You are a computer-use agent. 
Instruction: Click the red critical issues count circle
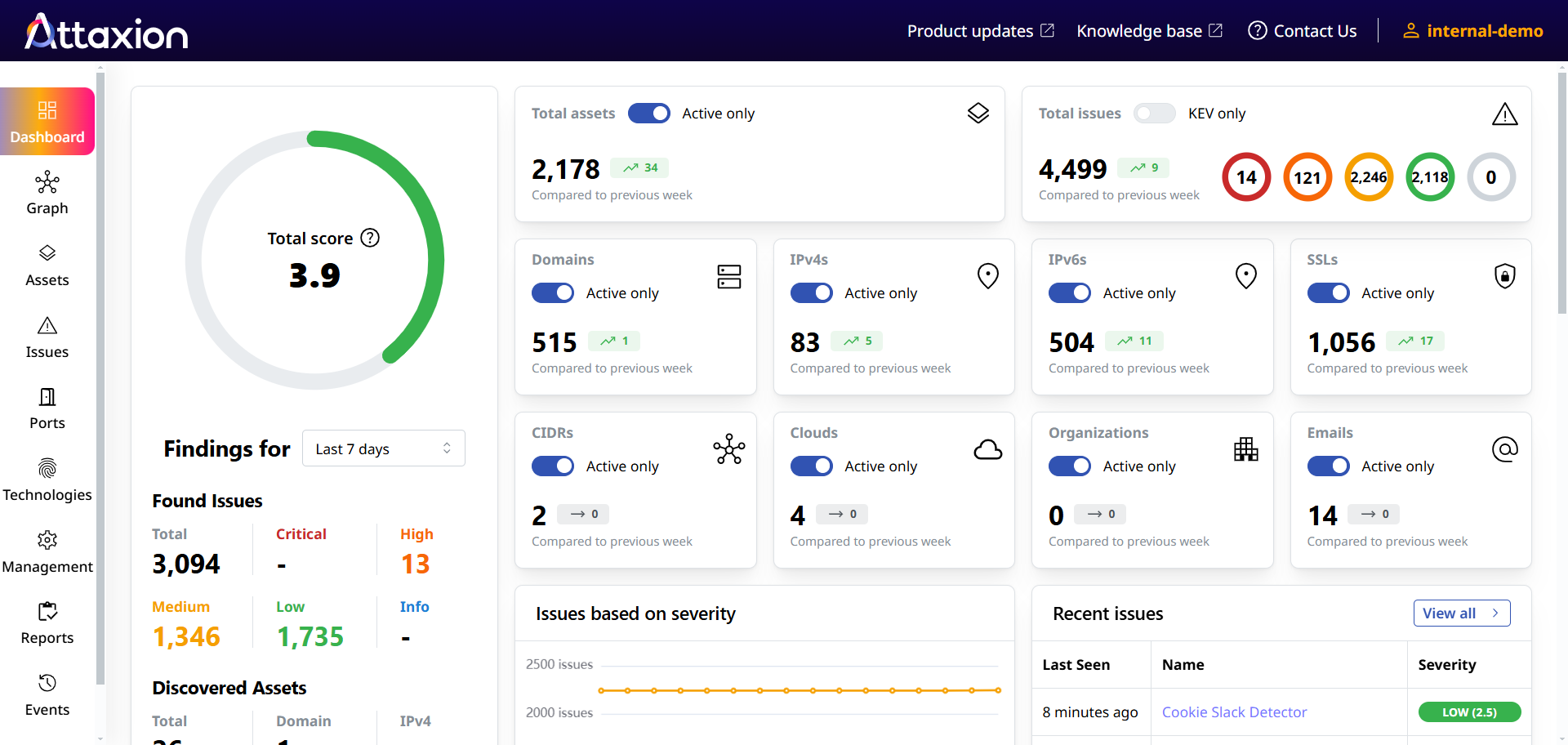pyautogui.click(x=1246, y=177)
